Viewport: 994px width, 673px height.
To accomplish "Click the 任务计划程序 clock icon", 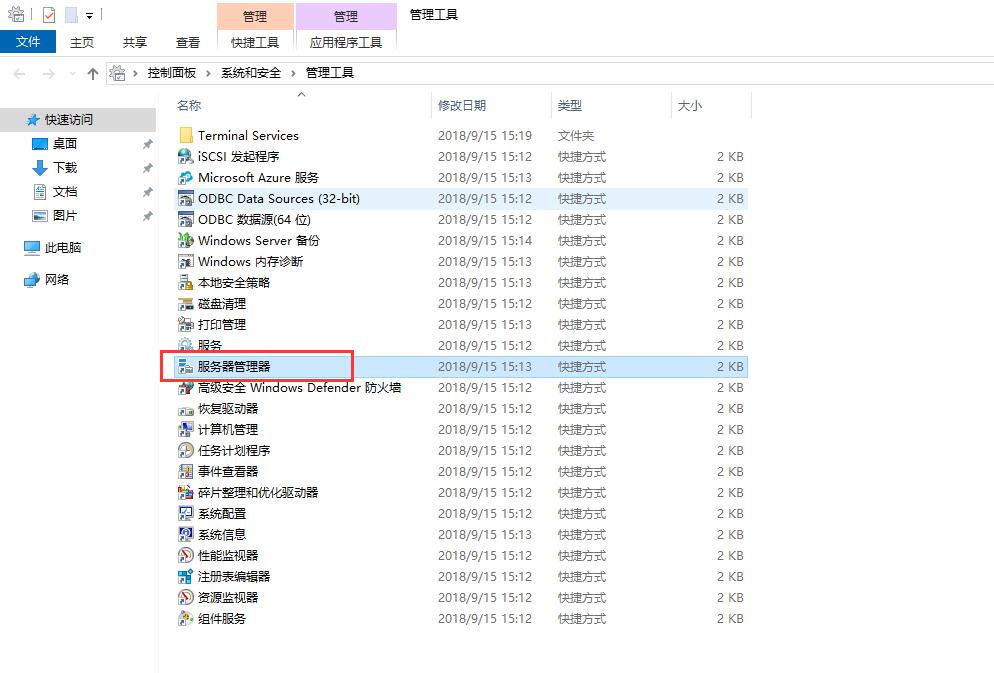I will [186, 451].
